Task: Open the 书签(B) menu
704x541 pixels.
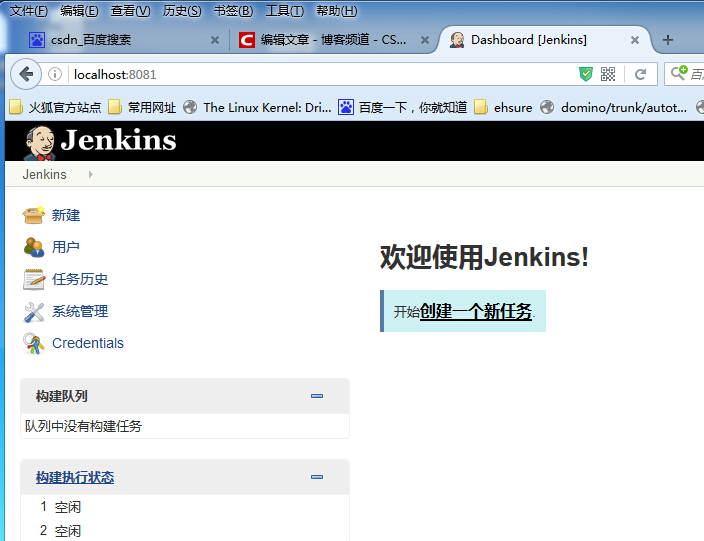Action: (x=233, y=11)
